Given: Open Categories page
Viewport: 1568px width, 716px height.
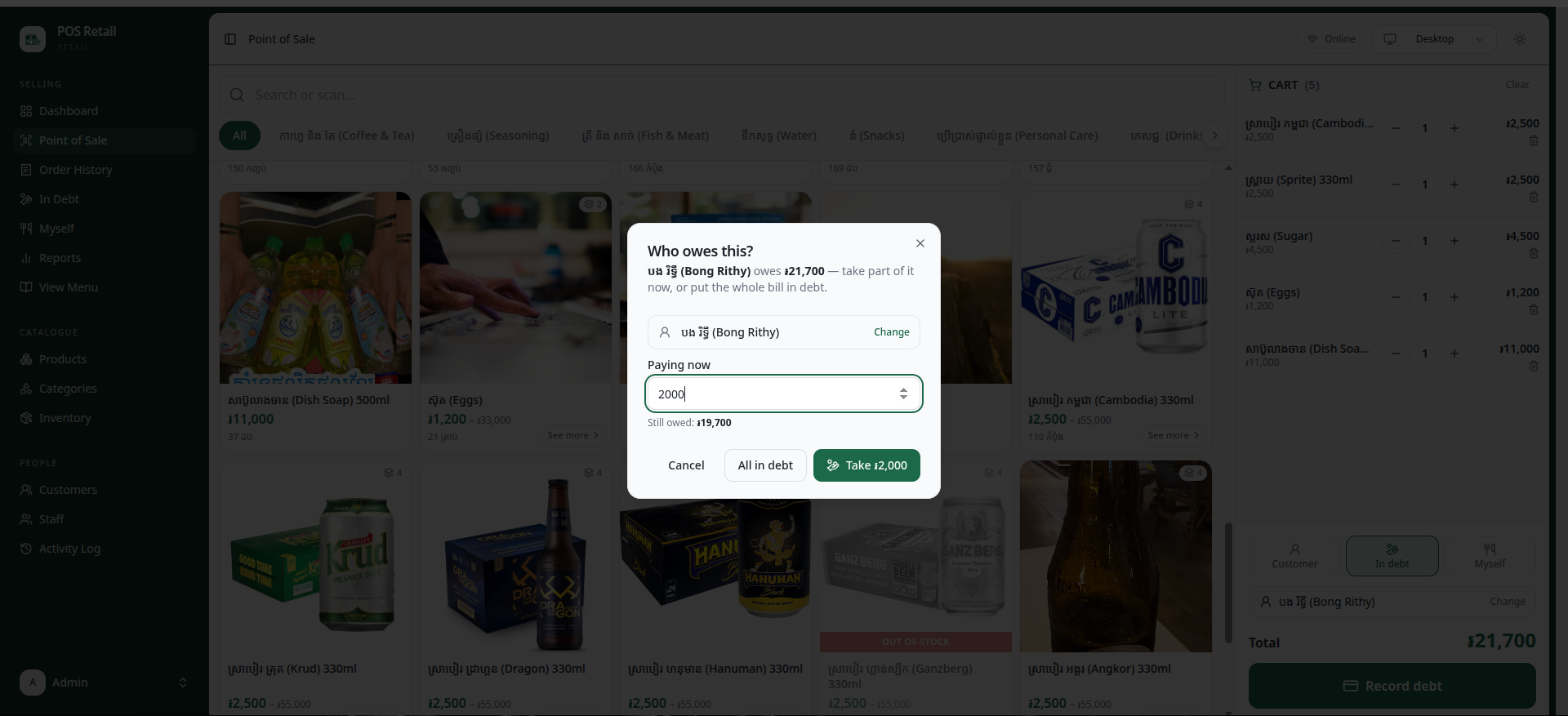Looking at the screenshot, I should 105,389.
